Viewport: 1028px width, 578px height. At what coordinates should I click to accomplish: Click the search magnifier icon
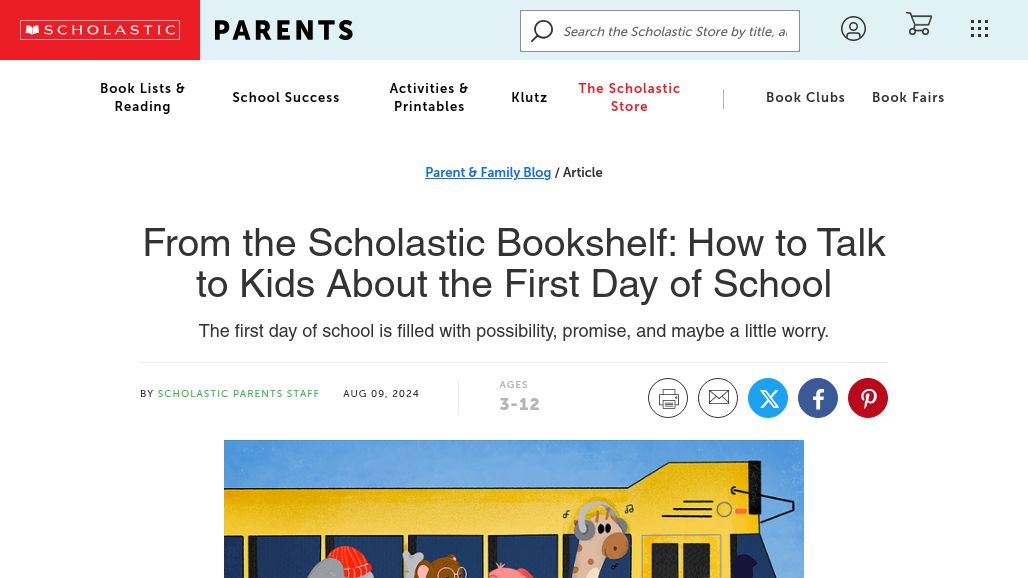tap(542, 31)
